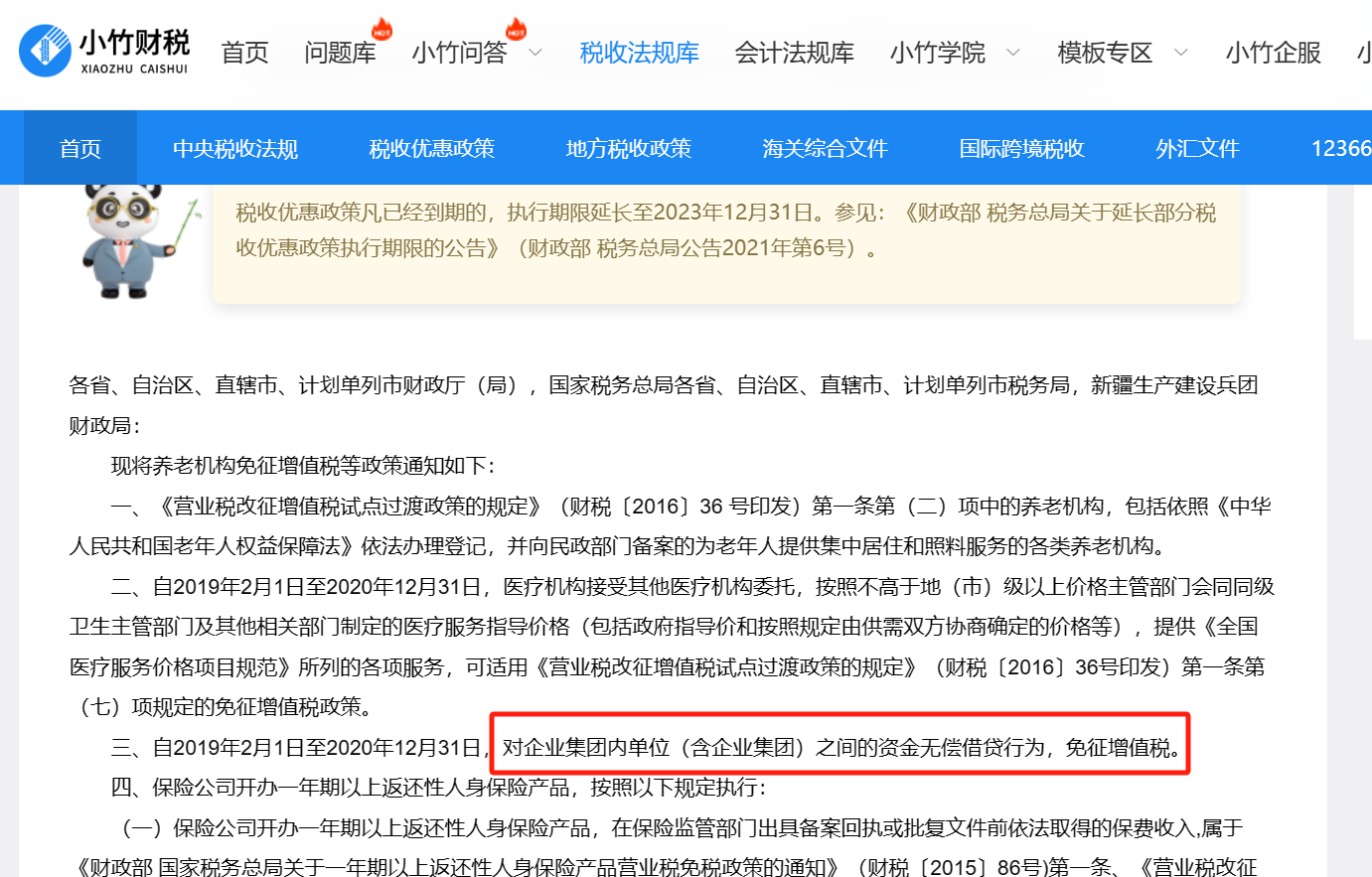Open the 模板专区 dropdown chevron
Screen dimensions: 1372x877
1180,53
